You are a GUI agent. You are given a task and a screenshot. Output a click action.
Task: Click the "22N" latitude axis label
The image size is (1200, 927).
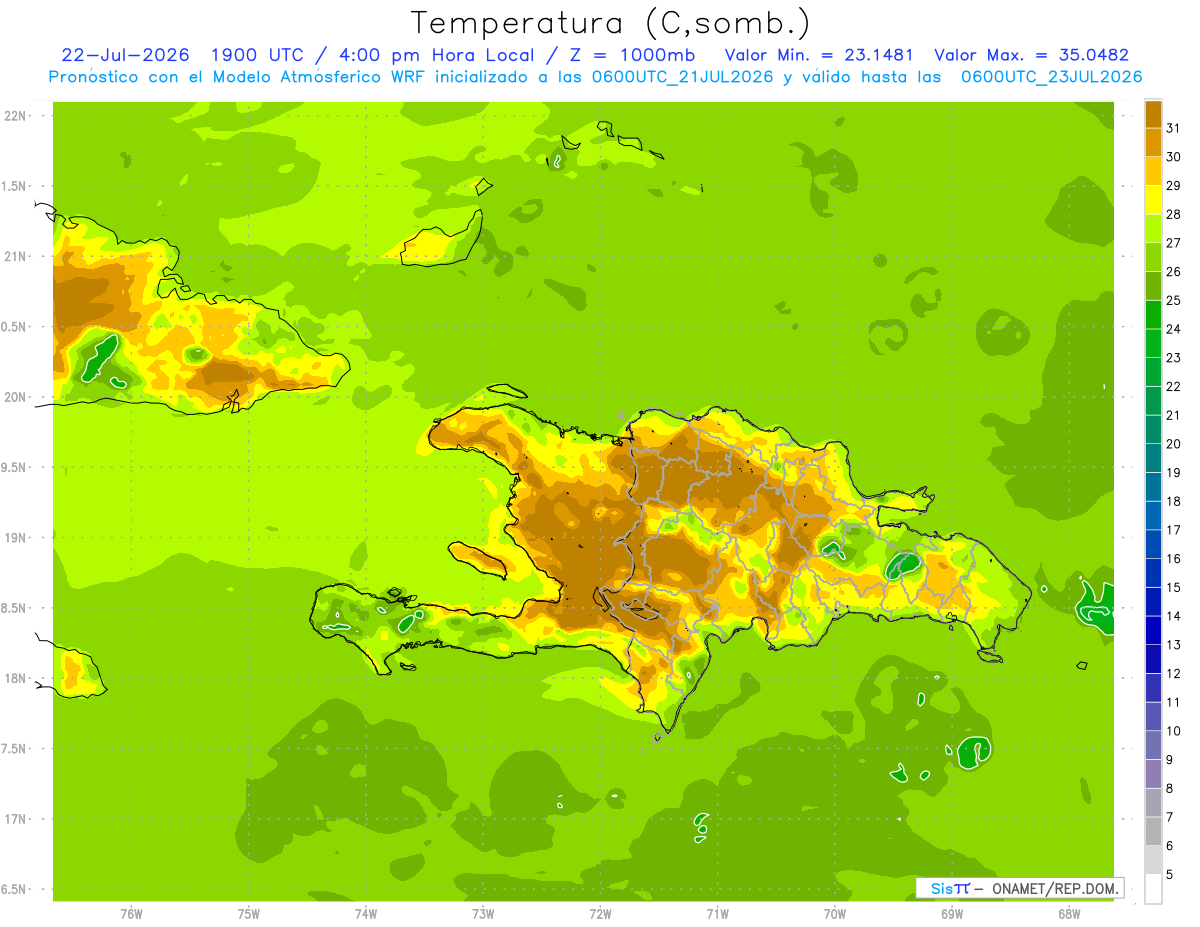[x=15, y=116]
